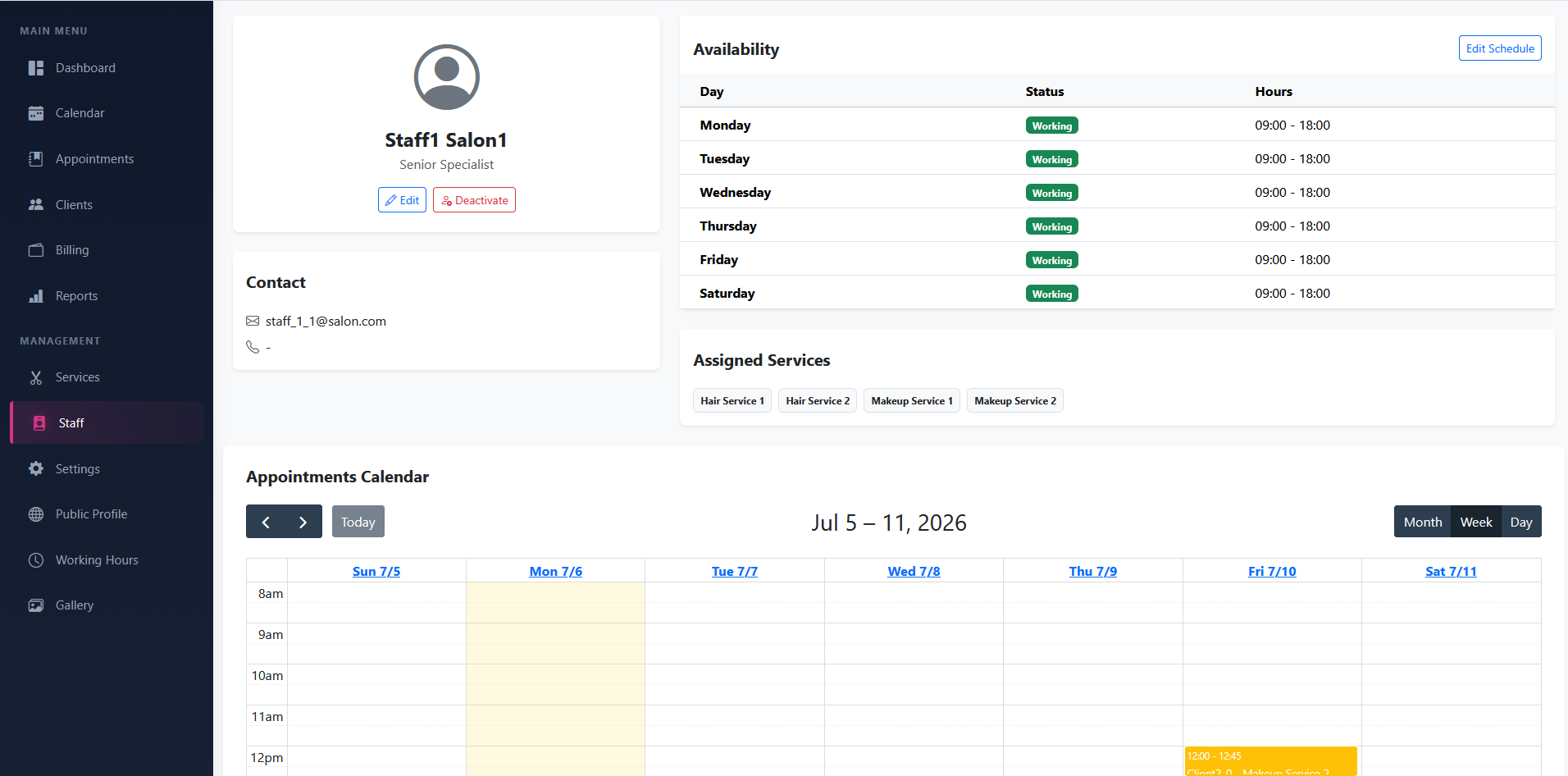Click the Makeup Service 1 tag
Screen dimensions: 1568x776
[912, 400]
